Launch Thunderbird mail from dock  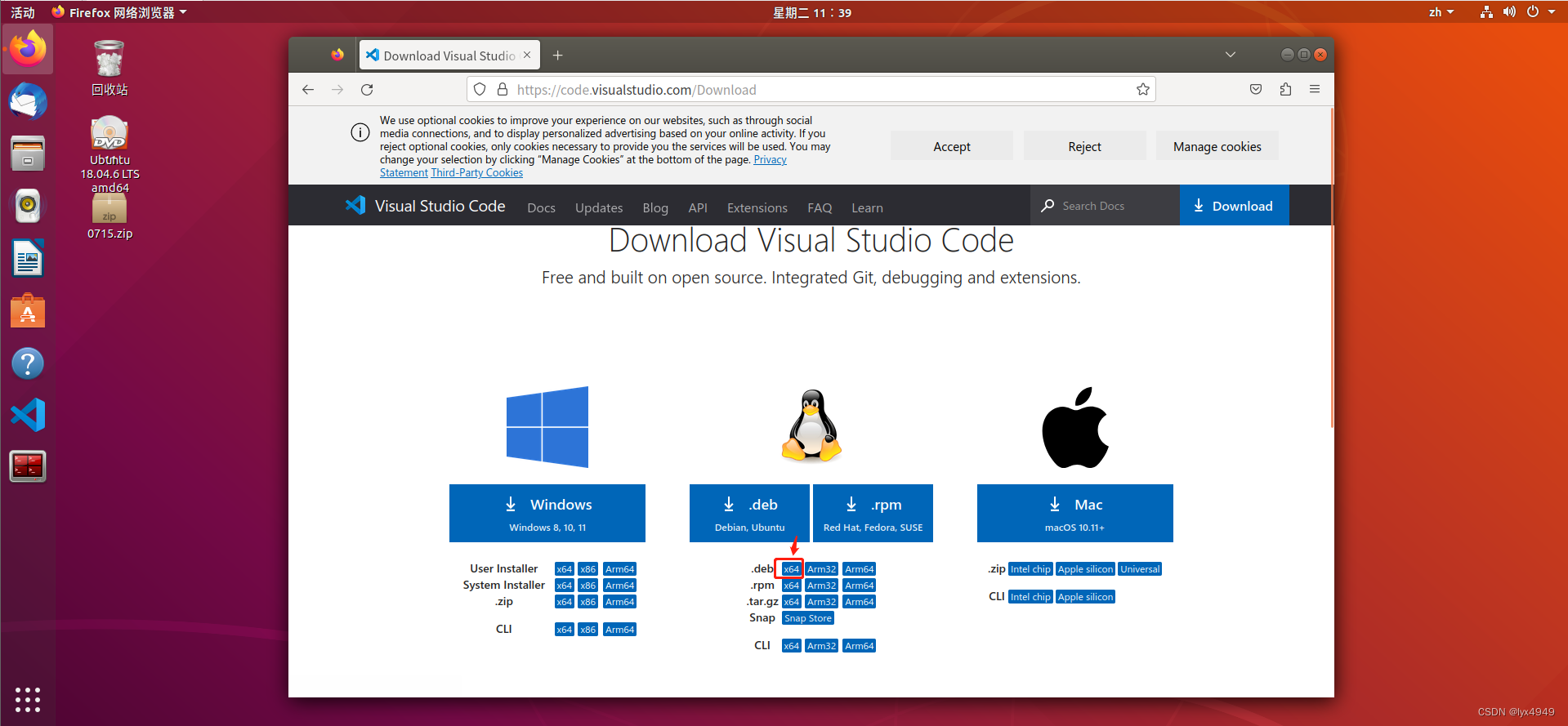(x=28, y=102)
